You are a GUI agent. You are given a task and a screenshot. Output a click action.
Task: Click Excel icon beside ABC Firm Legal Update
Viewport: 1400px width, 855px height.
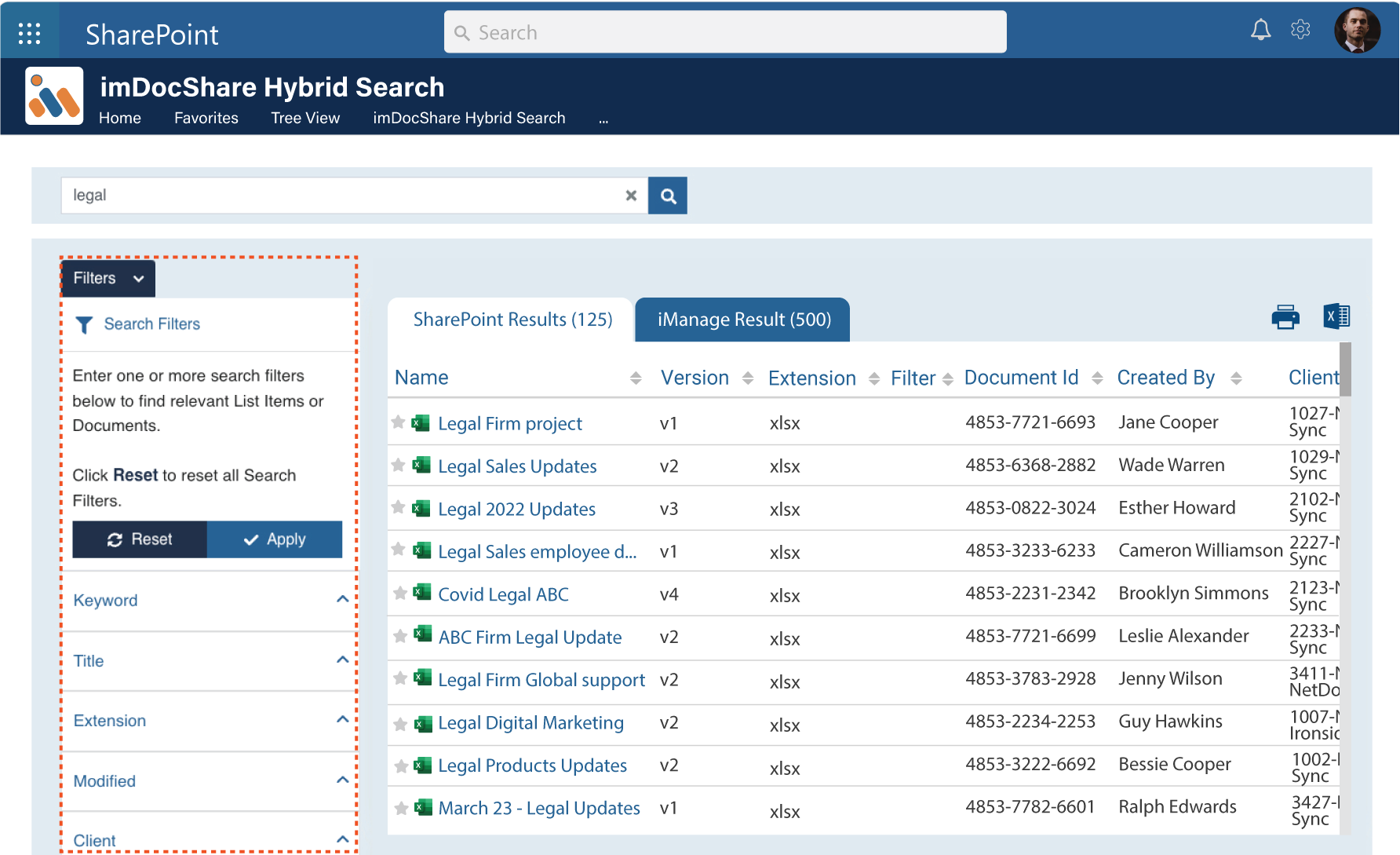tap(423, 634)
